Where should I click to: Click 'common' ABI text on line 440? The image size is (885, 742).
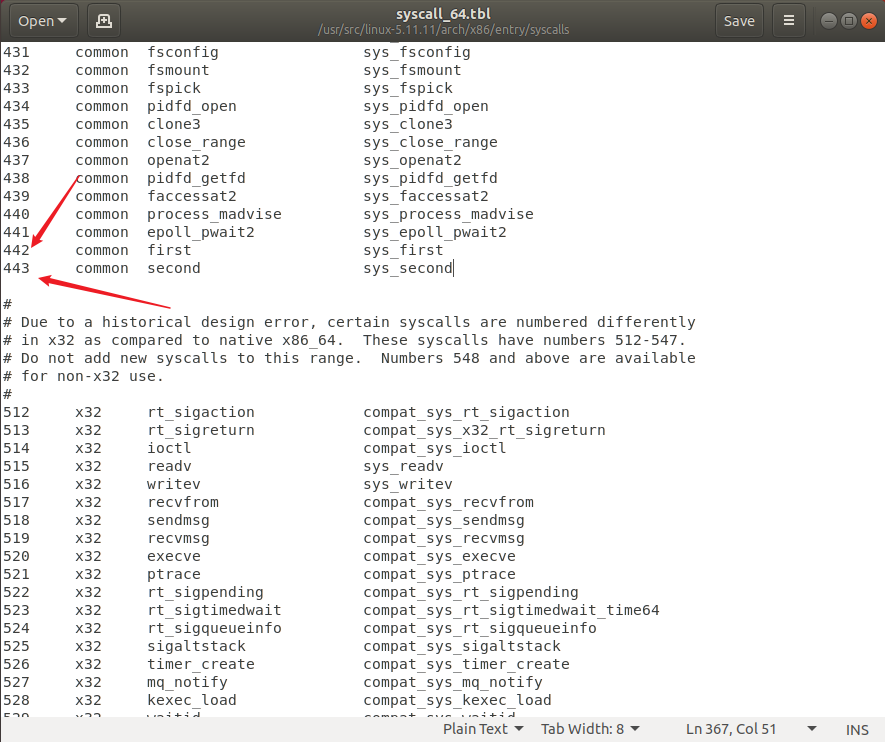click(x=102, y=214)
